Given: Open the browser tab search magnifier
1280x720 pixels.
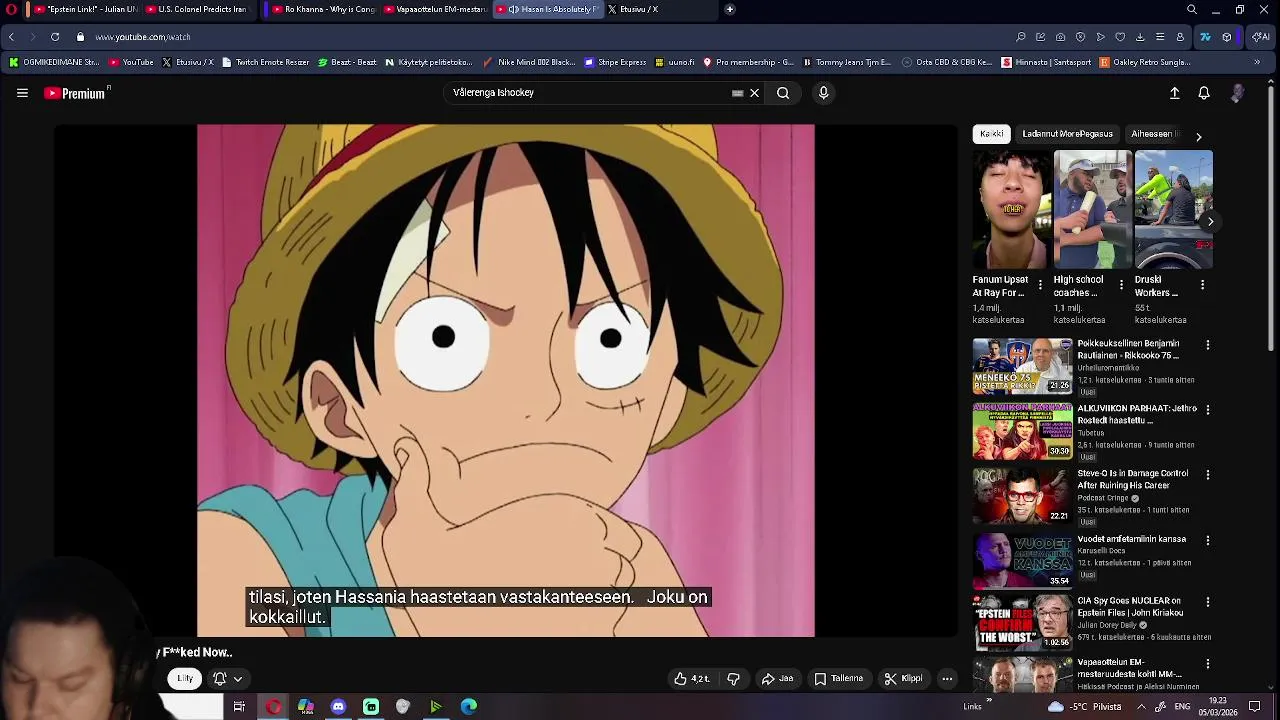Looking at the screenshot, I should click(x=1192, y=9).
